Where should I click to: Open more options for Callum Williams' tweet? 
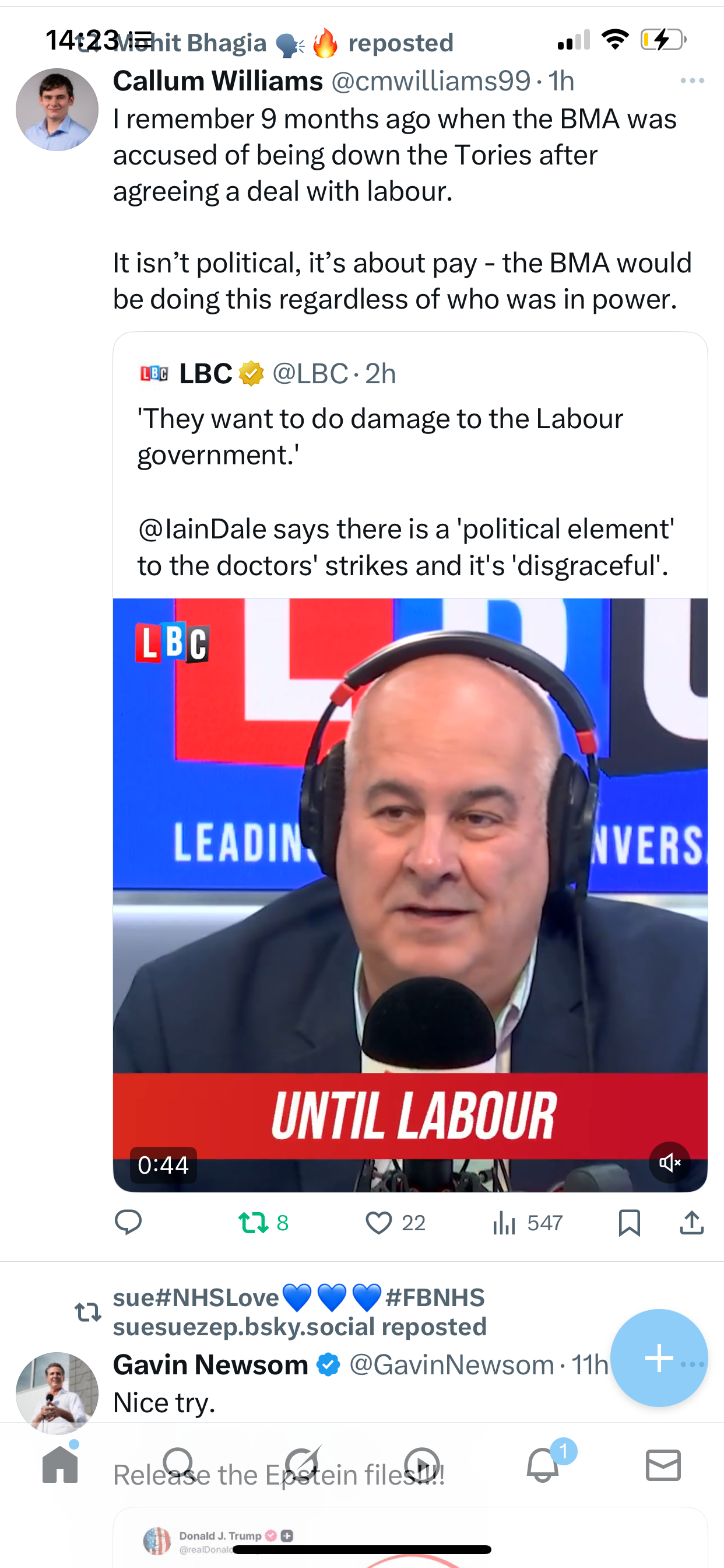[693, 80]
